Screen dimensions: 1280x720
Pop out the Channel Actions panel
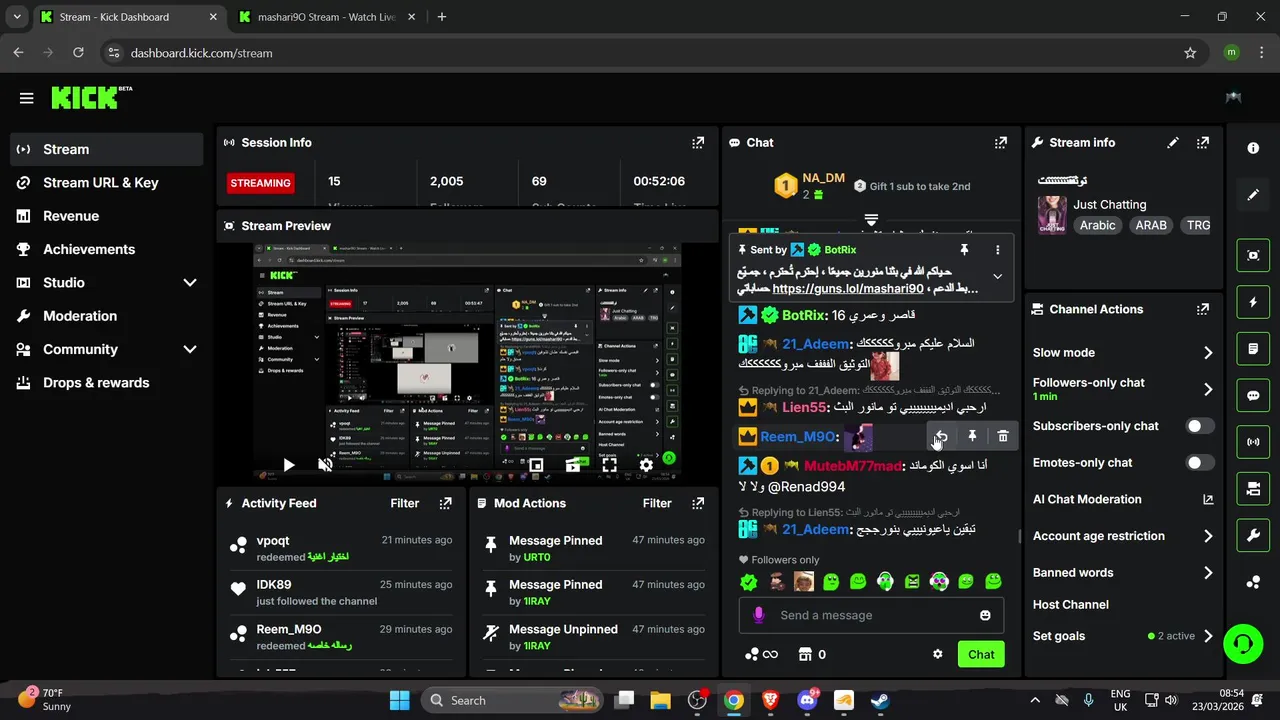[1203, 310]
